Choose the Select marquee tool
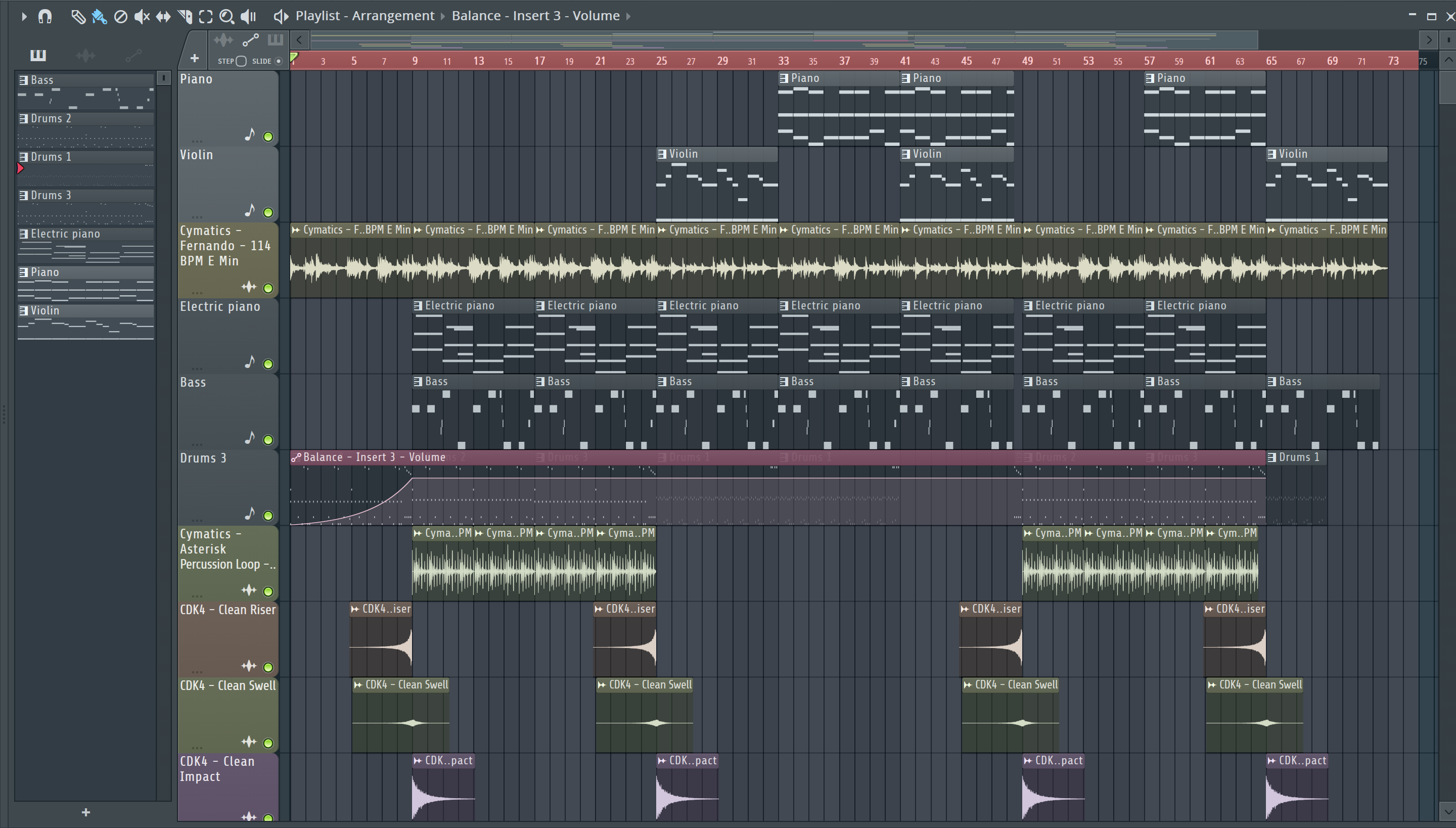 pyautogui.click(x=206, y=17)
